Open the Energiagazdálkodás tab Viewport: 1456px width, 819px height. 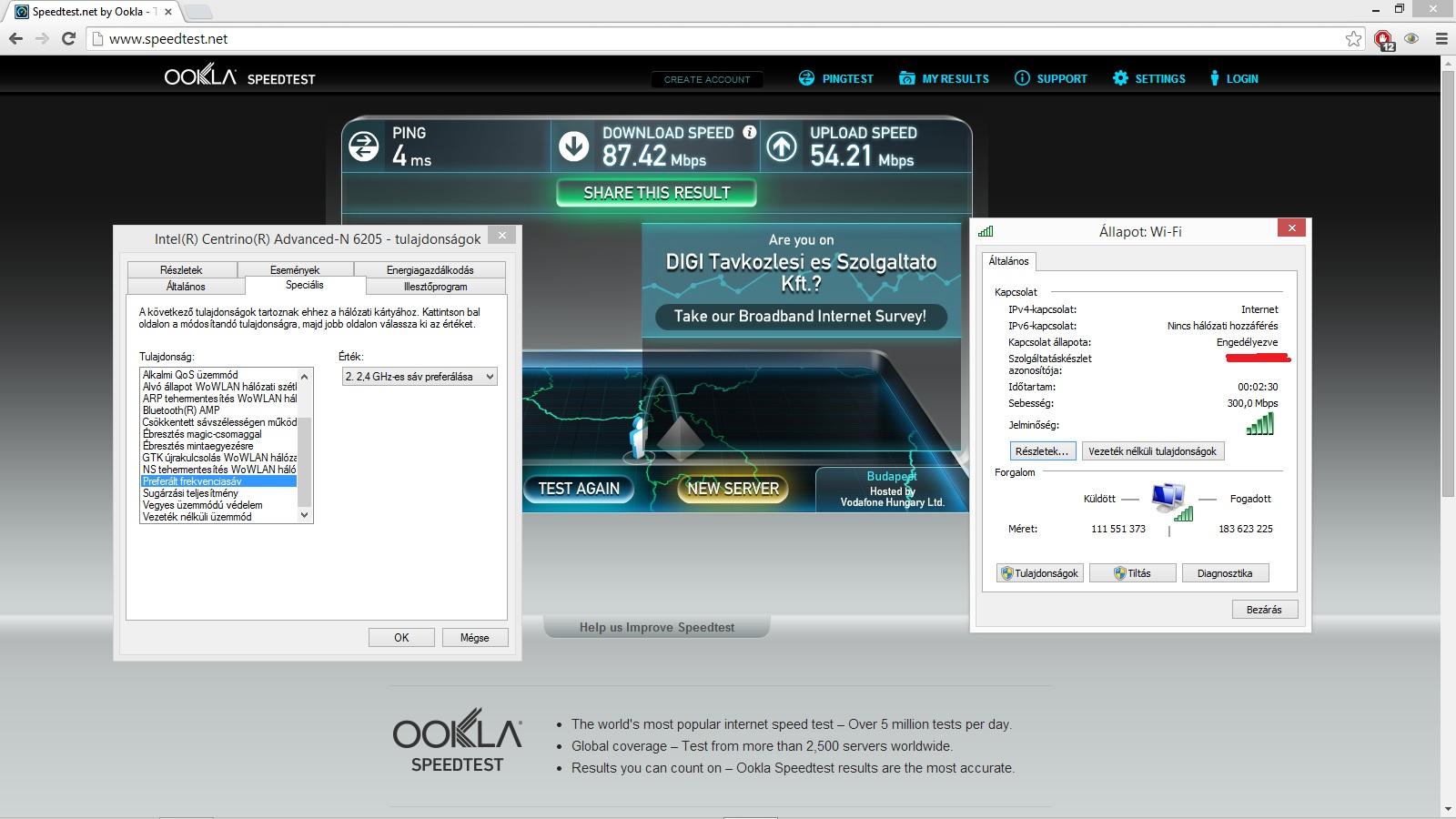430,269
